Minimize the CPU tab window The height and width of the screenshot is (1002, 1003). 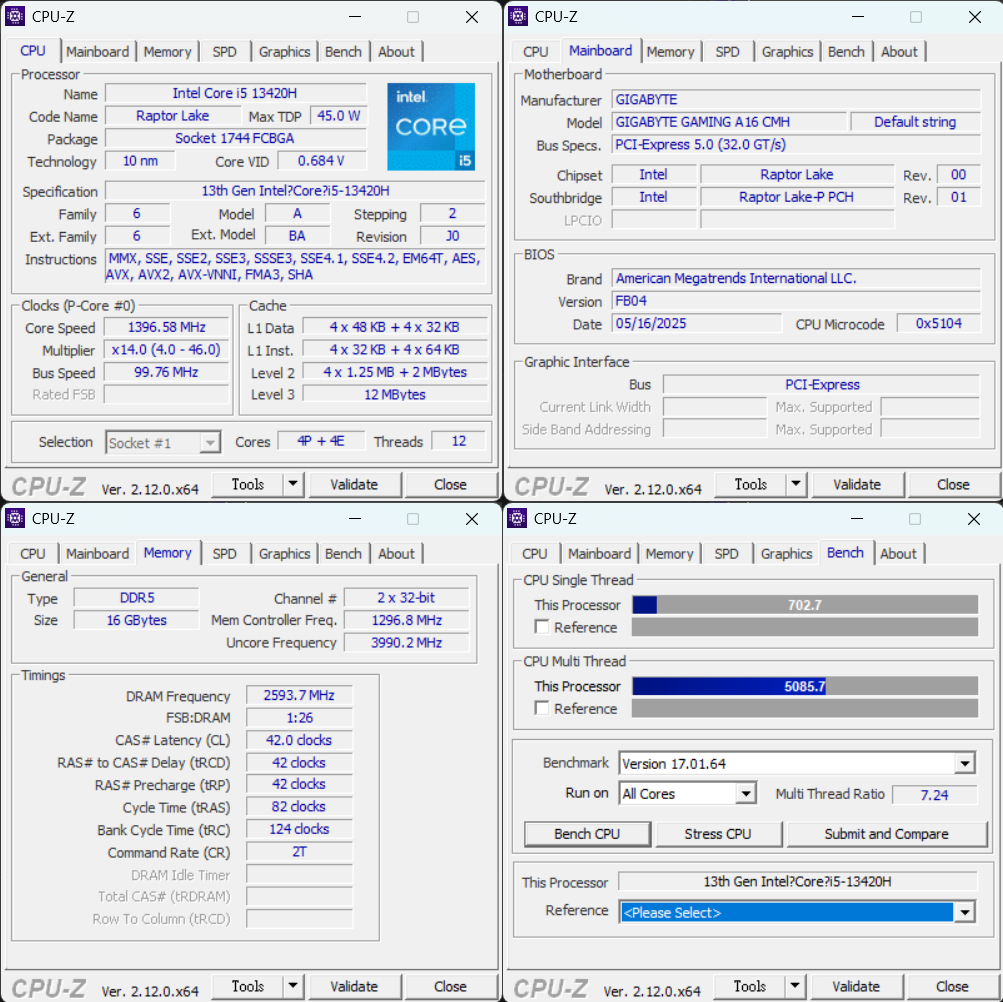coord(355,17)
